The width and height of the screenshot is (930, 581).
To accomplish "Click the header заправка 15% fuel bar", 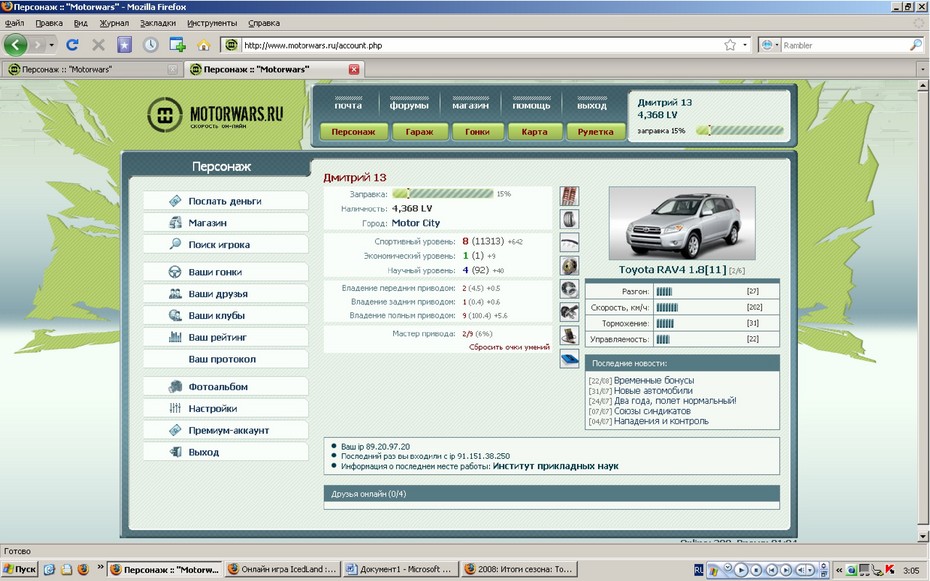I will (x=740, y=130).
